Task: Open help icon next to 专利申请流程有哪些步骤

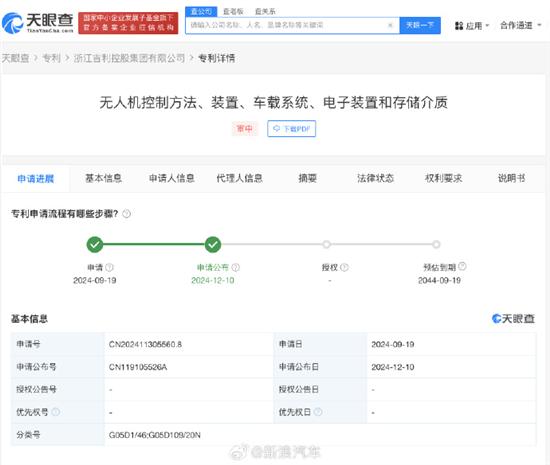Action: 127,214
